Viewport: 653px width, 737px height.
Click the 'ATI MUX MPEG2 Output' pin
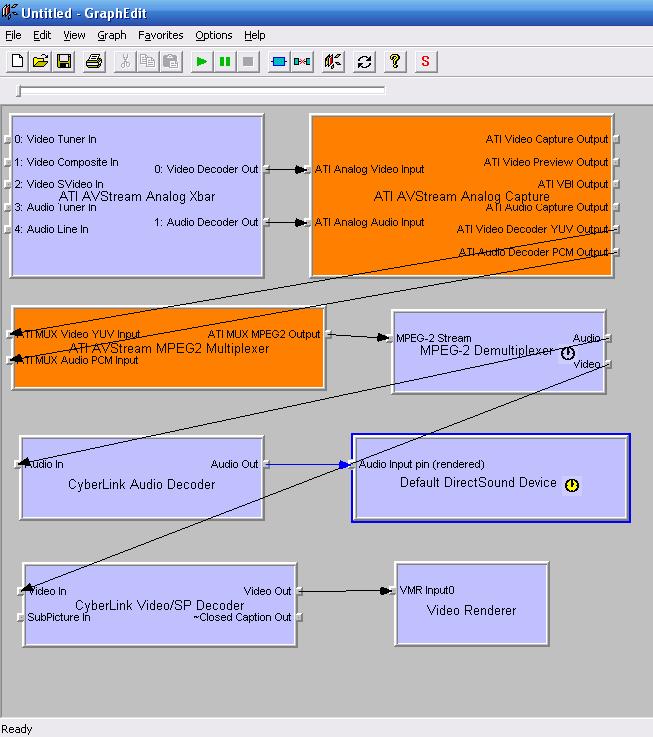(x=264, y=334)
